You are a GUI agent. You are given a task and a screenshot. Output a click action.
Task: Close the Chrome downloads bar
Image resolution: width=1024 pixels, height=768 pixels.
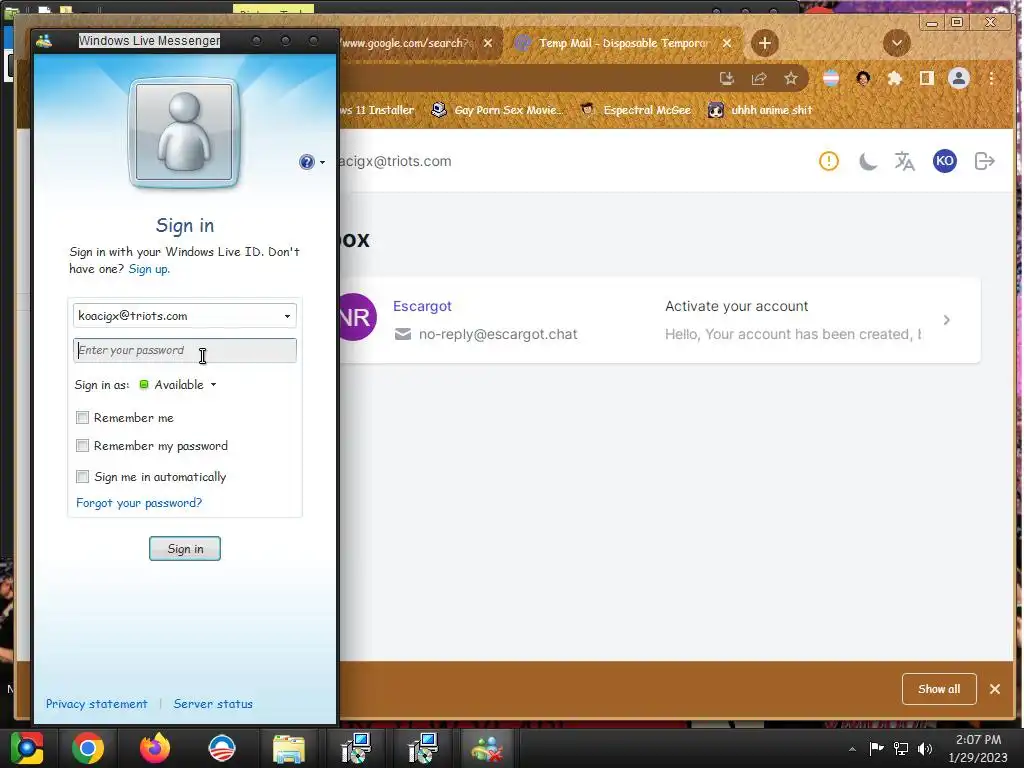pyautogui.click(x=995, y=689)
